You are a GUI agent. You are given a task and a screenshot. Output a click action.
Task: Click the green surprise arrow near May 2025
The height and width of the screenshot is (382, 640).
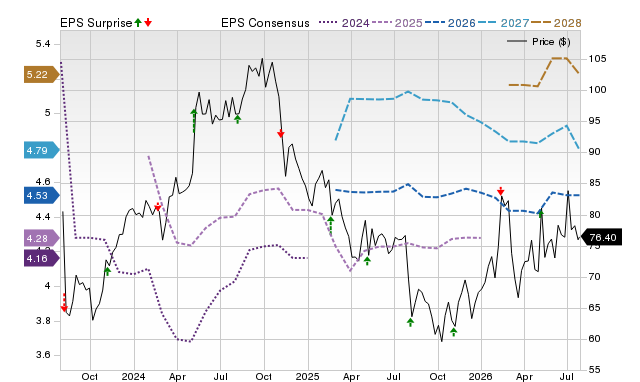click(367, 261)
